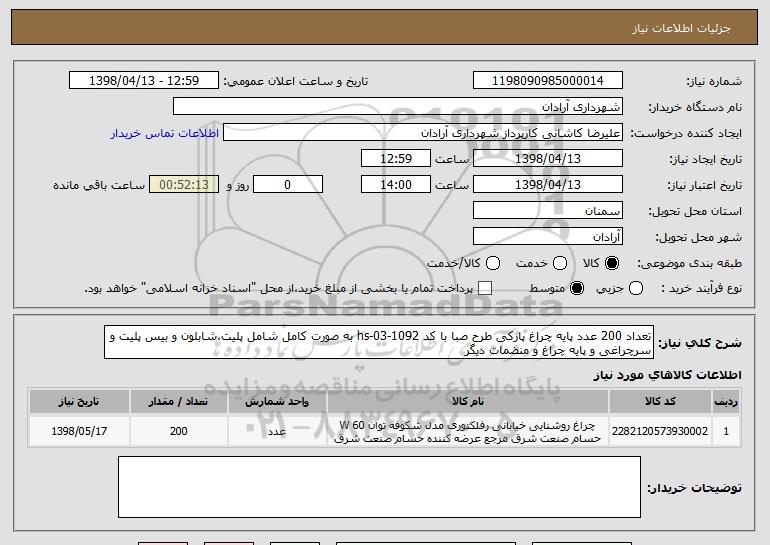Viewport: 770px width, 545px height.
Task: Select the جزیی purchase type radio
Action: pyautogui.click(x=635, y=288)
